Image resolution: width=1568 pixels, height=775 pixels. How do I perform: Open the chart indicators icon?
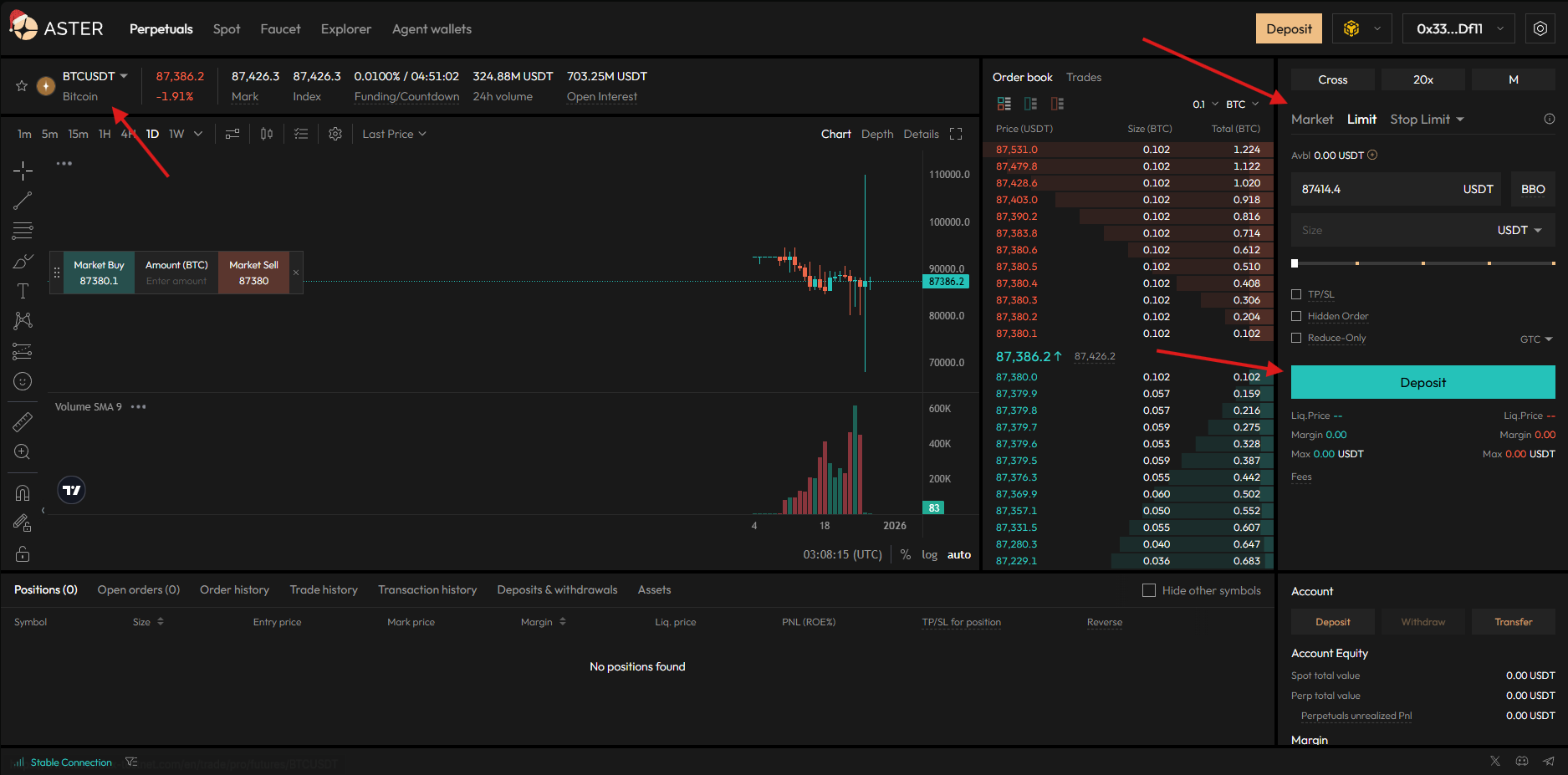tap(232, 134)
